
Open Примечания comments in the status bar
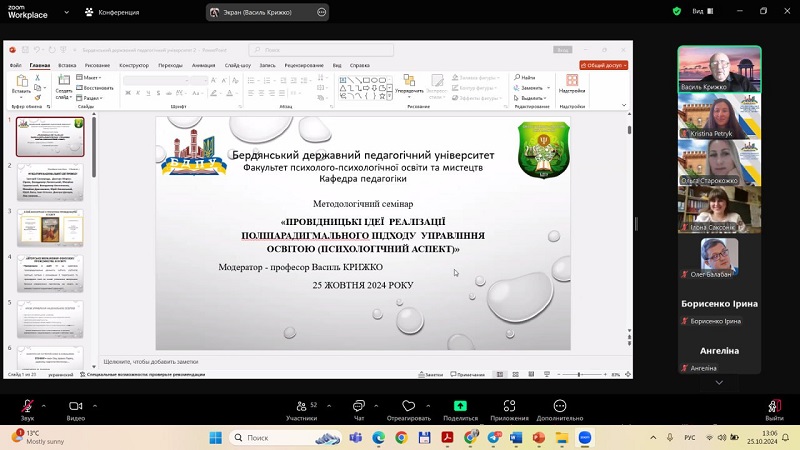coord(467,374)
